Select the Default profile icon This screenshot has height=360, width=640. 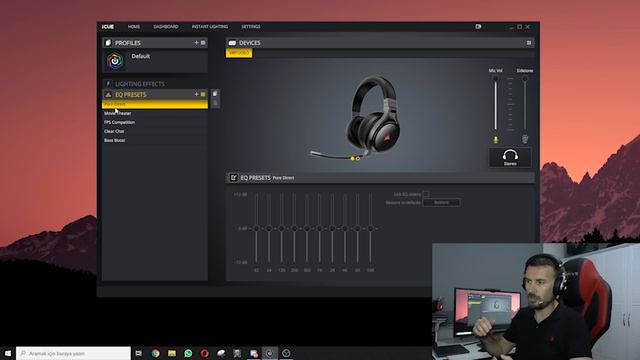tap(115, 61)
